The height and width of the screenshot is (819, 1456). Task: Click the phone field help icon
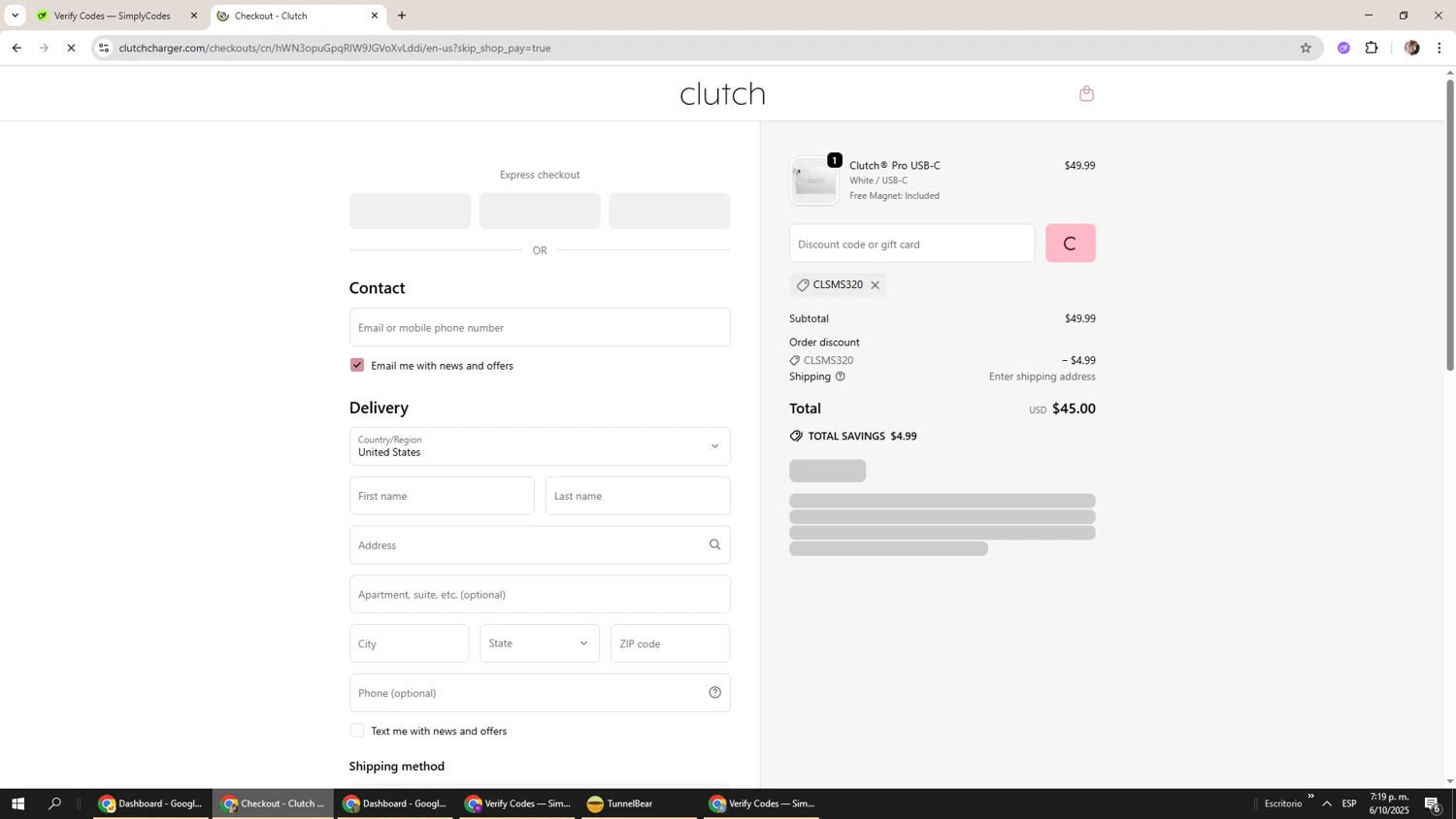coord(714,693)
